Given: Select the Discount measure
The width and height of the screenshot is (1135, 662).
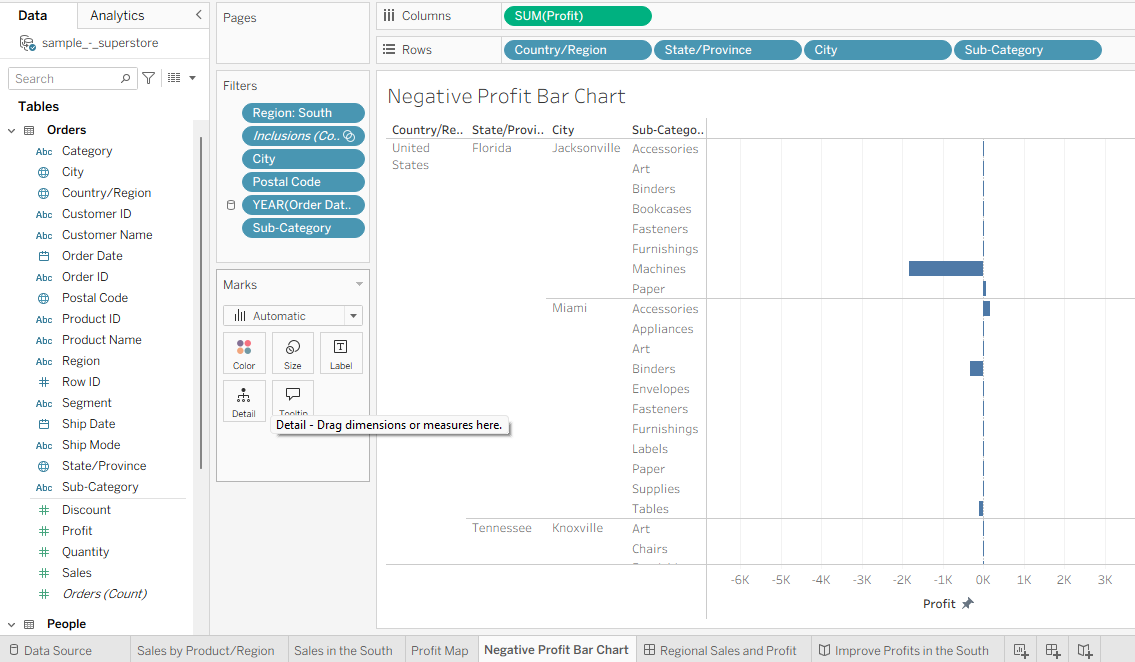Looking at the screenshot, I should coord(86,510).
